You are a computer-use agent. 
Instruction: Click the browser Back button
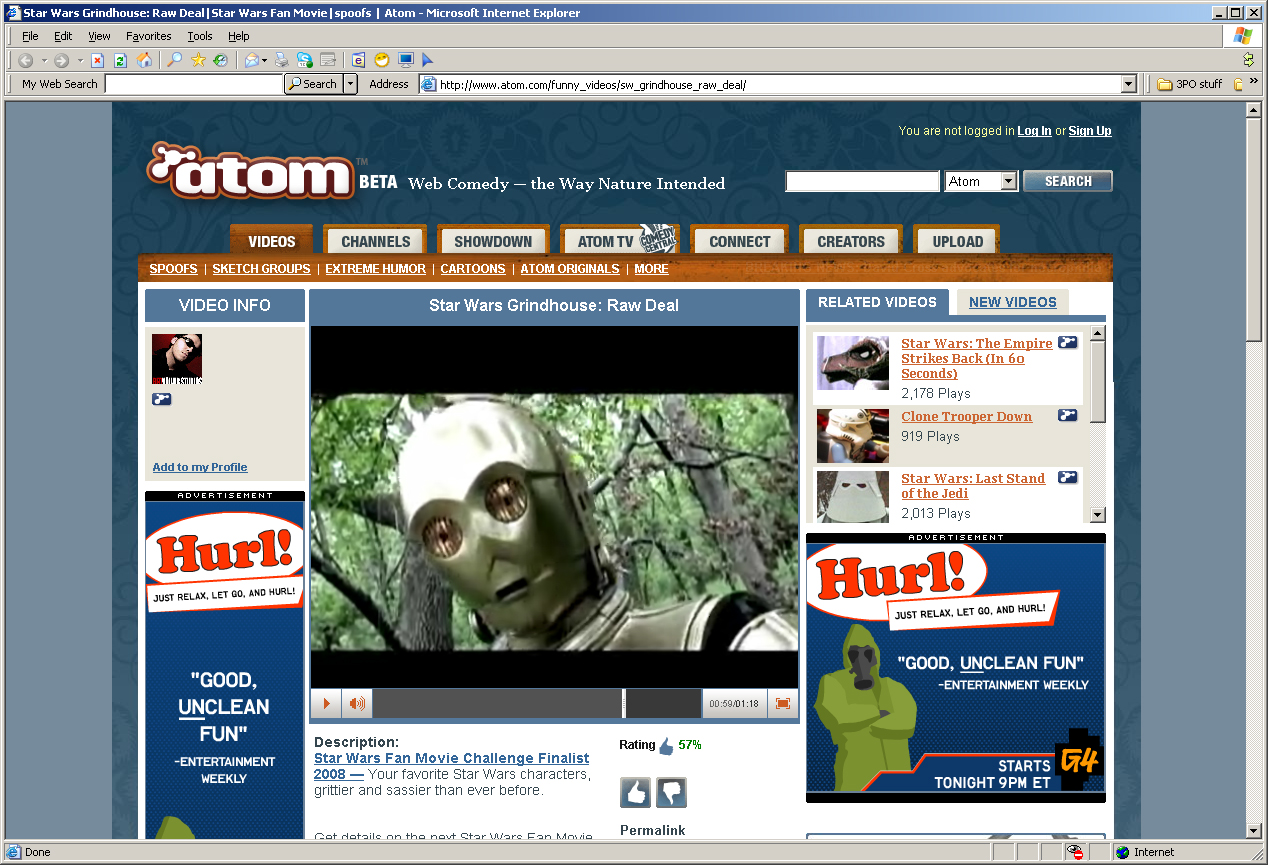(x=26, y=60)
